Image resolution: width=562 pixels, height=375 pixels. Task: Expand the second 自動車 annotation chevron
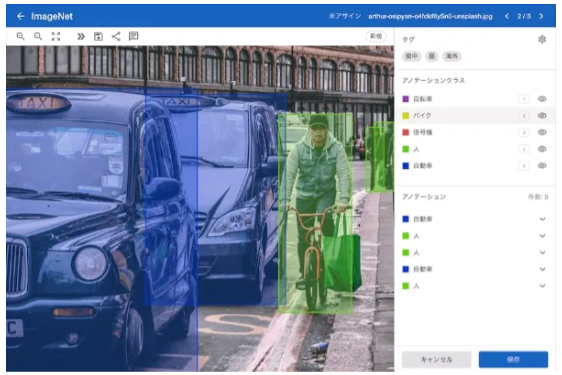(x=542, y=269)
